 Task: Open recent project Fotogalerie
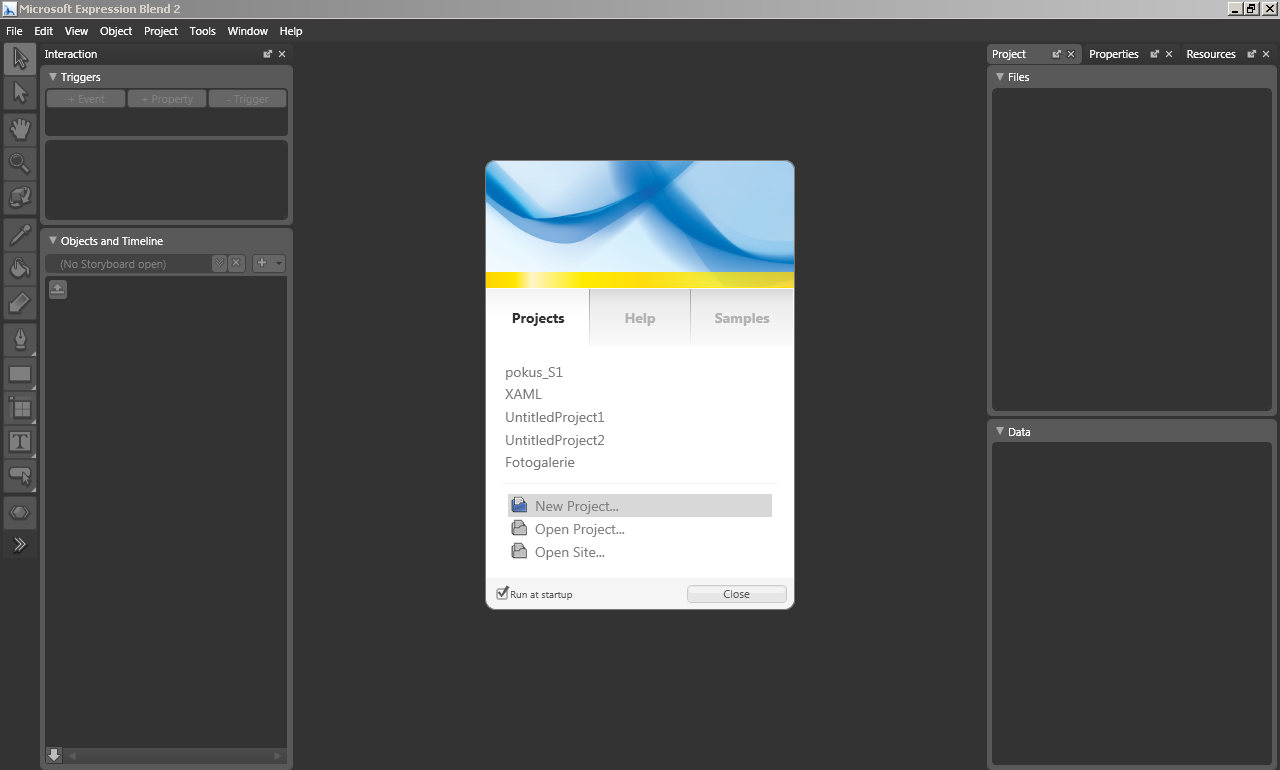coord(540,462)
